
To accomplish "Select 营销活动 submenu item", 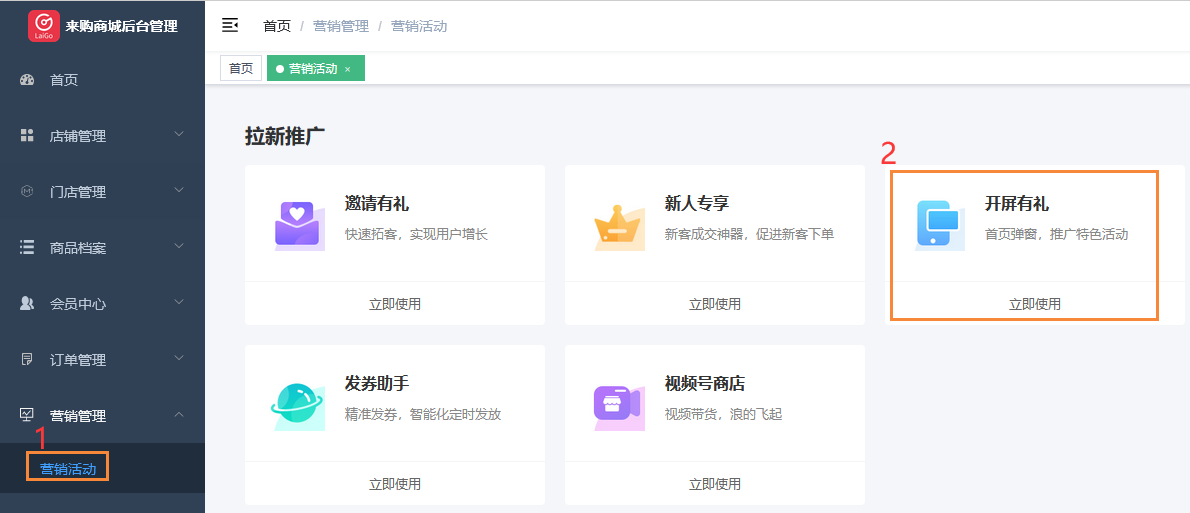I will [68, 468].
